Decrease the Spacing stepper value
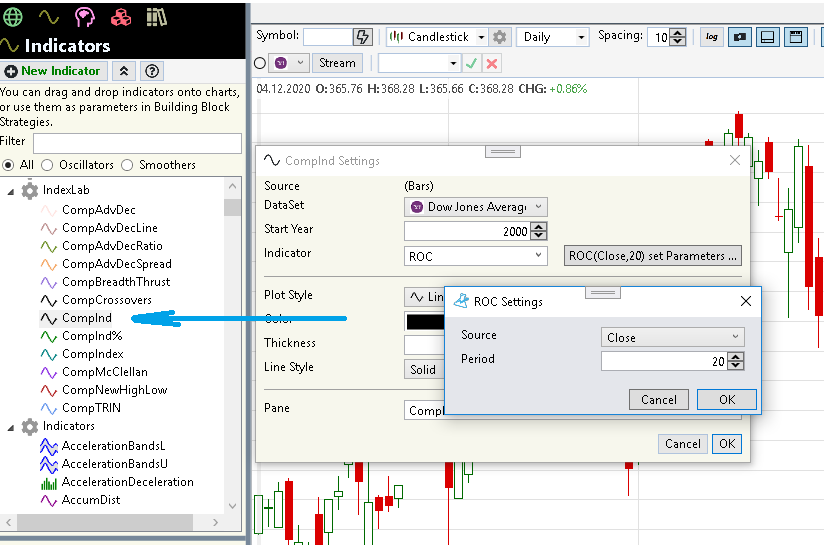 click(678, 41)
